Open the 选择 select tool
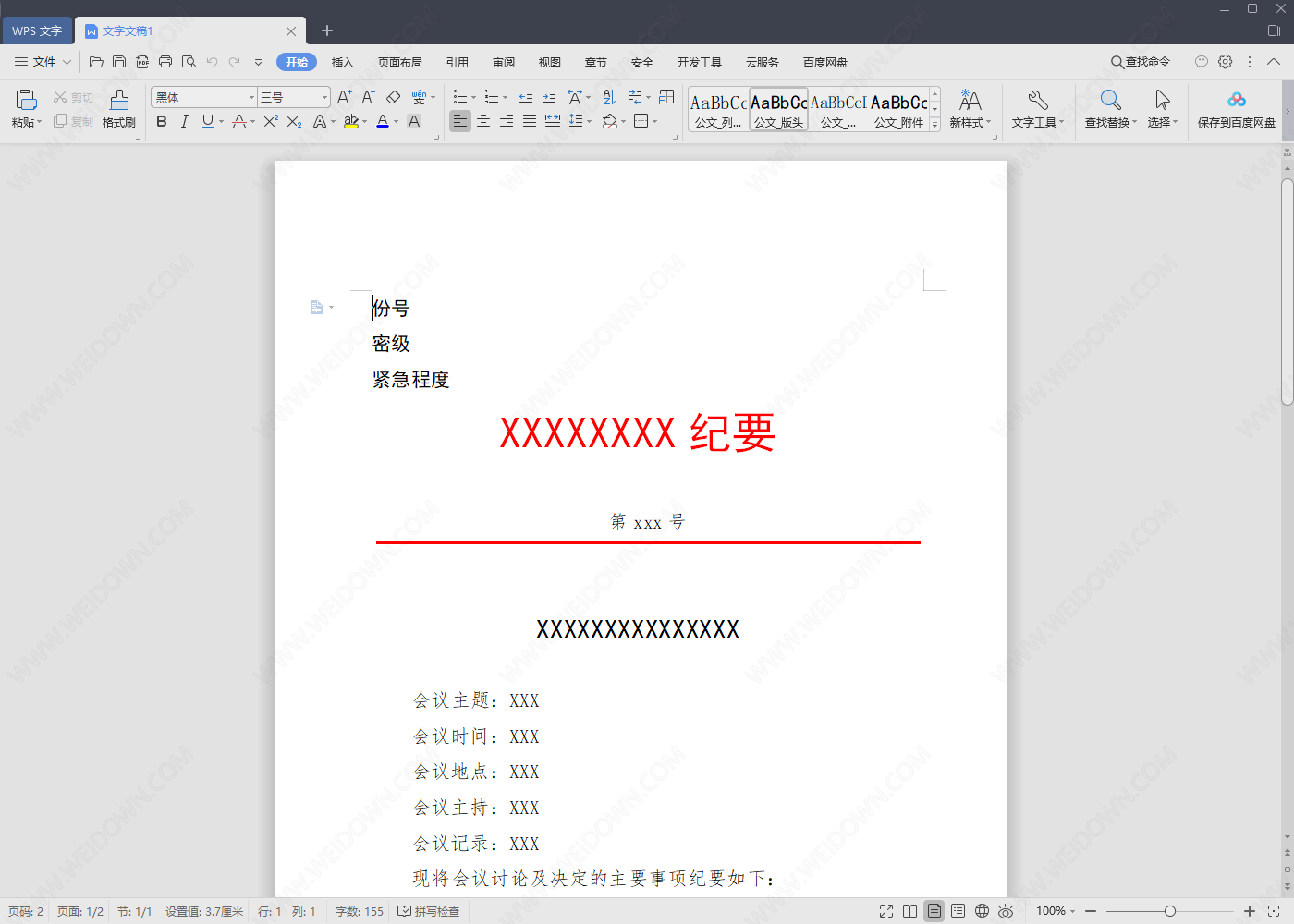Image resolution: width=1294 pixels, height=924 pixels. pyautogui.click(x=1163, y=108)
